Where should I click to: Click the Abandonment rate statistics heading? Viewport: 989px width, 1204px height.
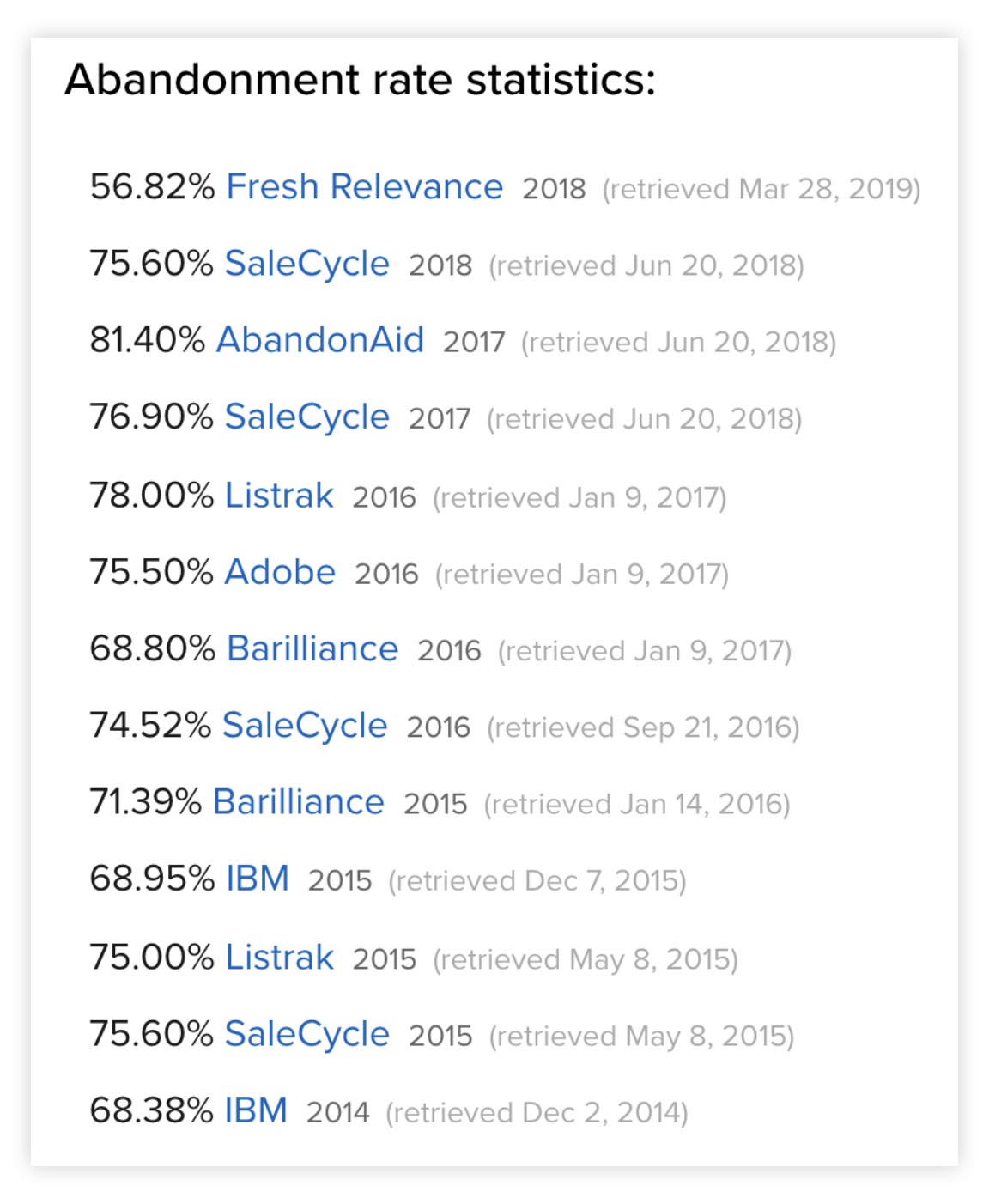360,80
